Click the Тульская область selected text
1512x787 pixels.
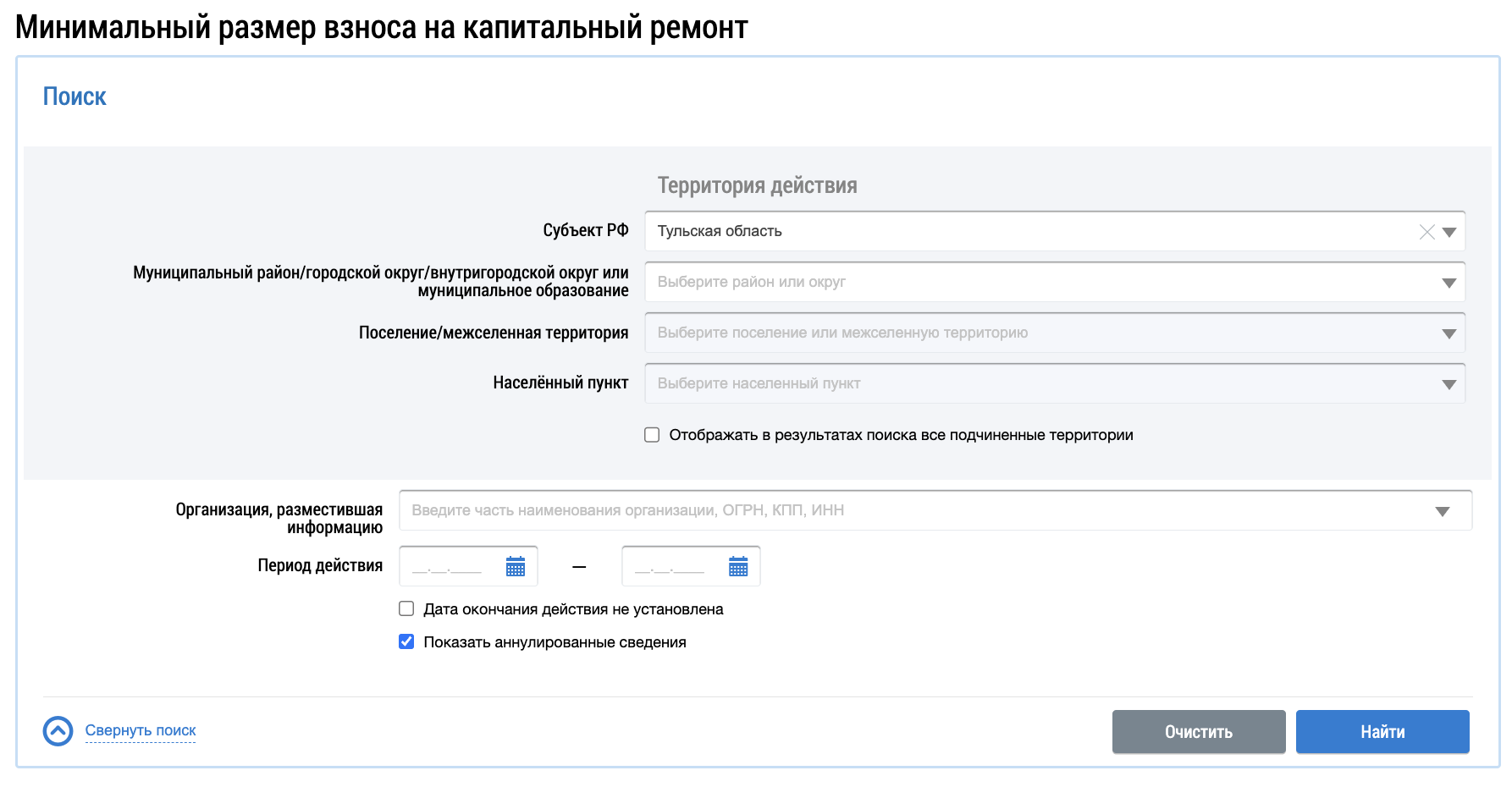pos(720,231)
